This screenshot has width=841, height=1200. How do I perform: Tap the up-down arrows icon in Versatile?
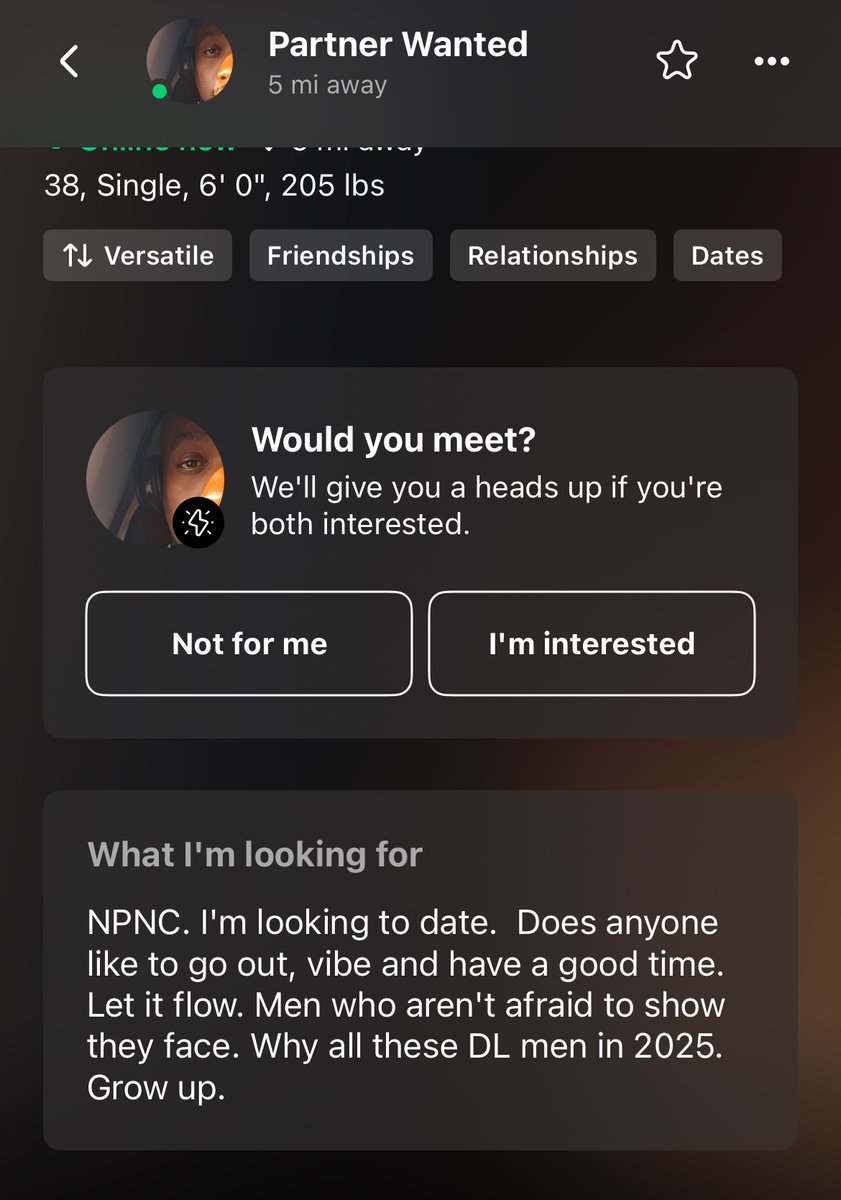(x=77, y=255)
